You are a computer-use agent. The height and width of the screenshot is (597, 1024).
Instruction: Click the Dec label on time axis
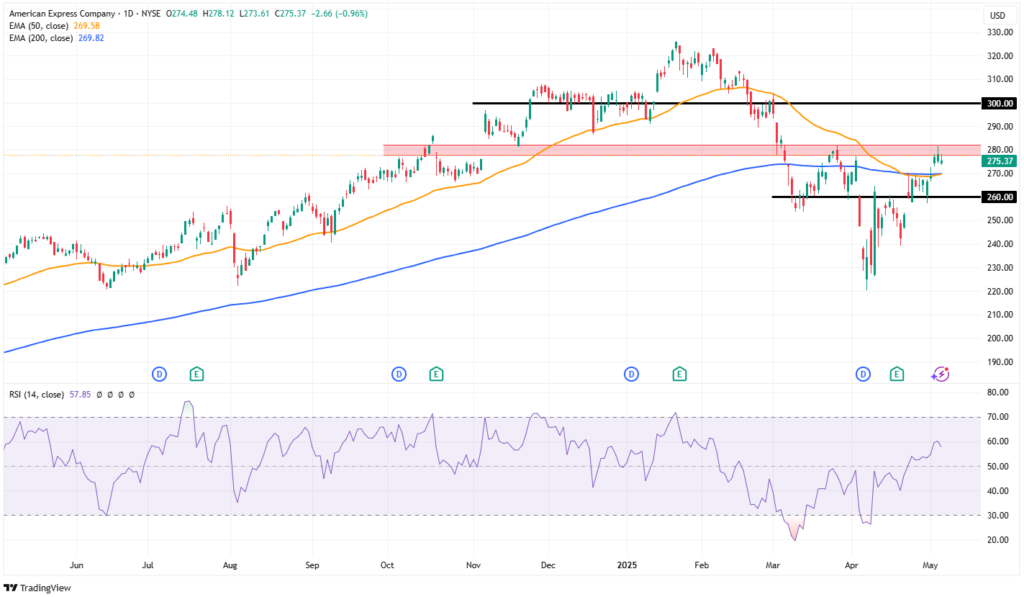(548, 565)
